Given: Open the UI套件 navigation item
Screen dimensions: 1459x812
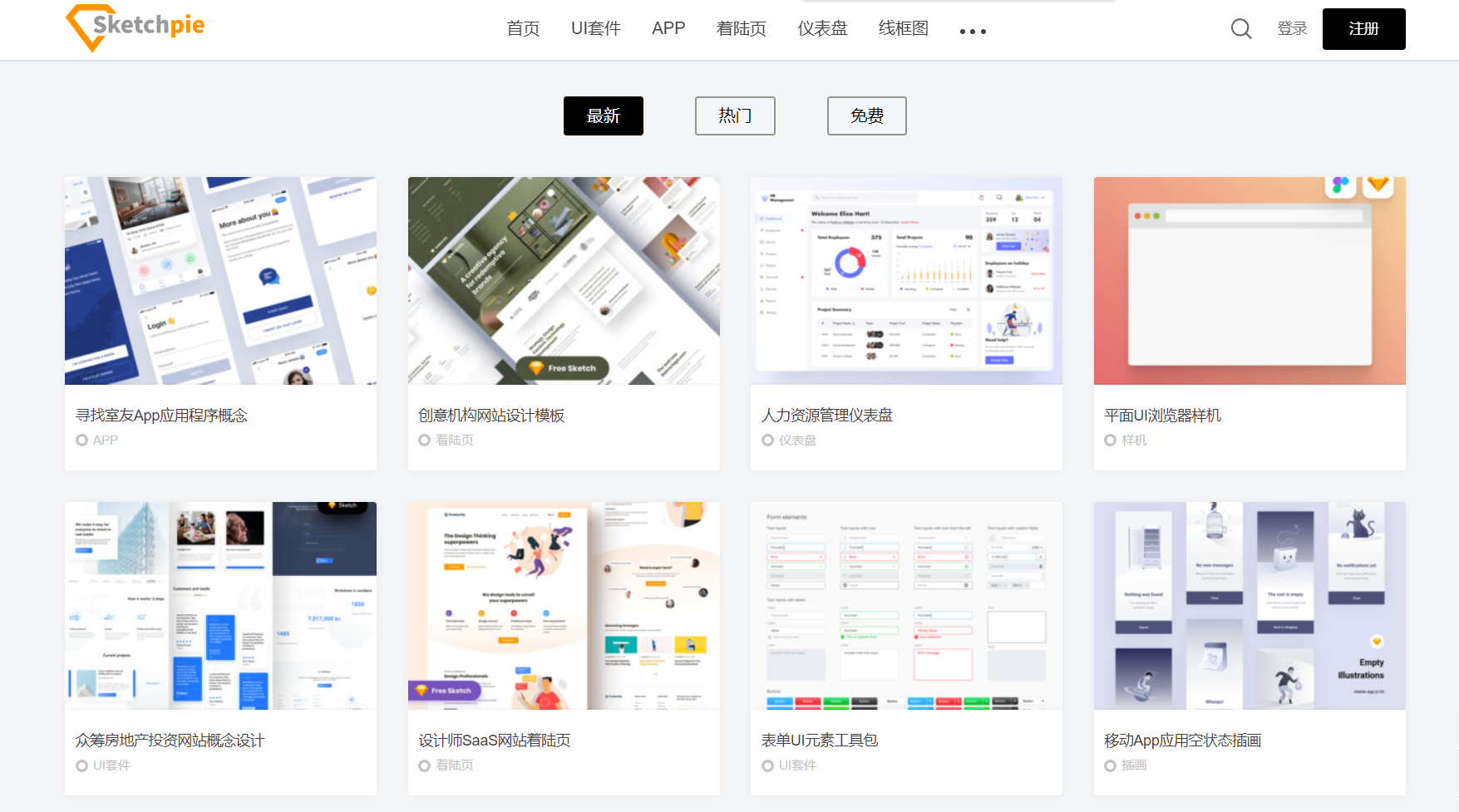Looking at the screenshot, I should [x=595, y=28].
